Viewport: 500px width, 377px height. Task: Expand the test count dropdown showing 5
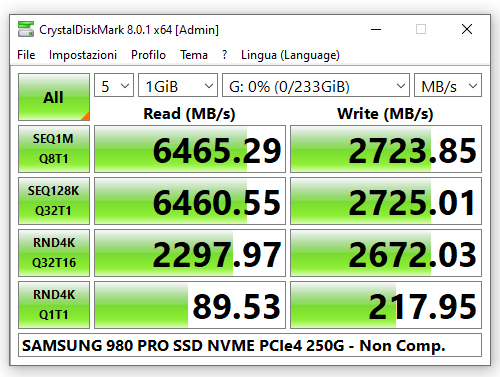coord(114,85)
